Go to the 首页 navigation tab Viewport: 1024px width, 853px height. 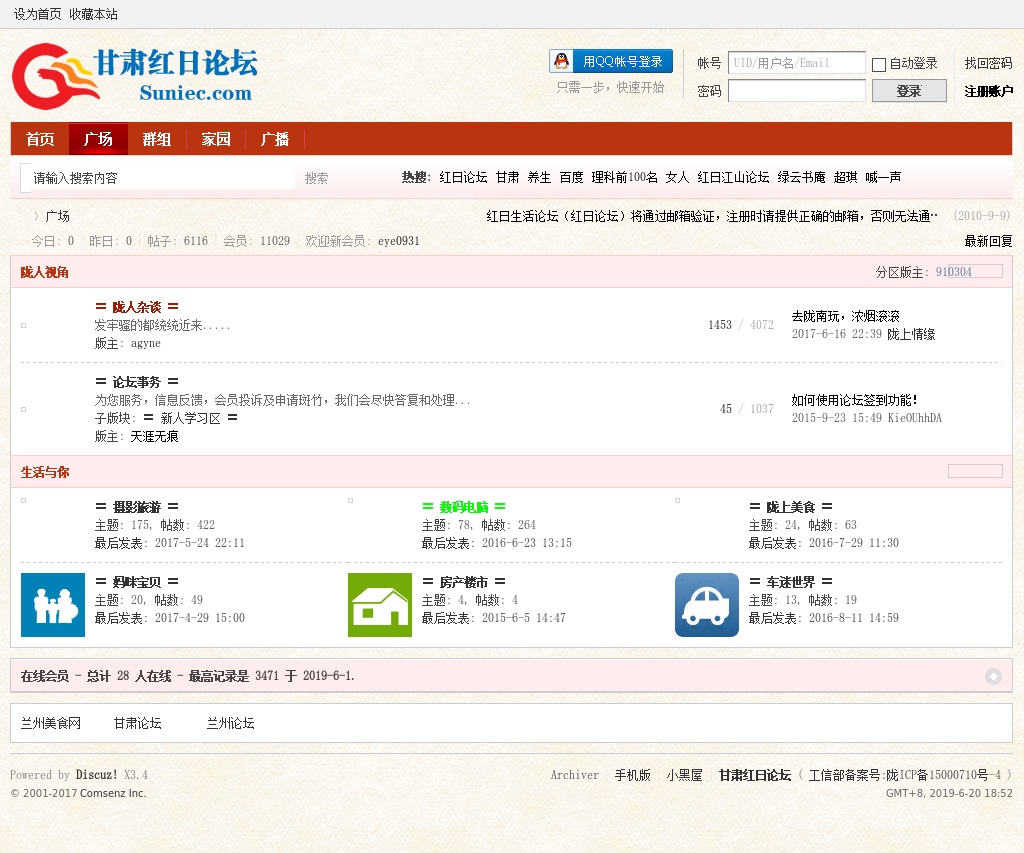pos(40,139)
